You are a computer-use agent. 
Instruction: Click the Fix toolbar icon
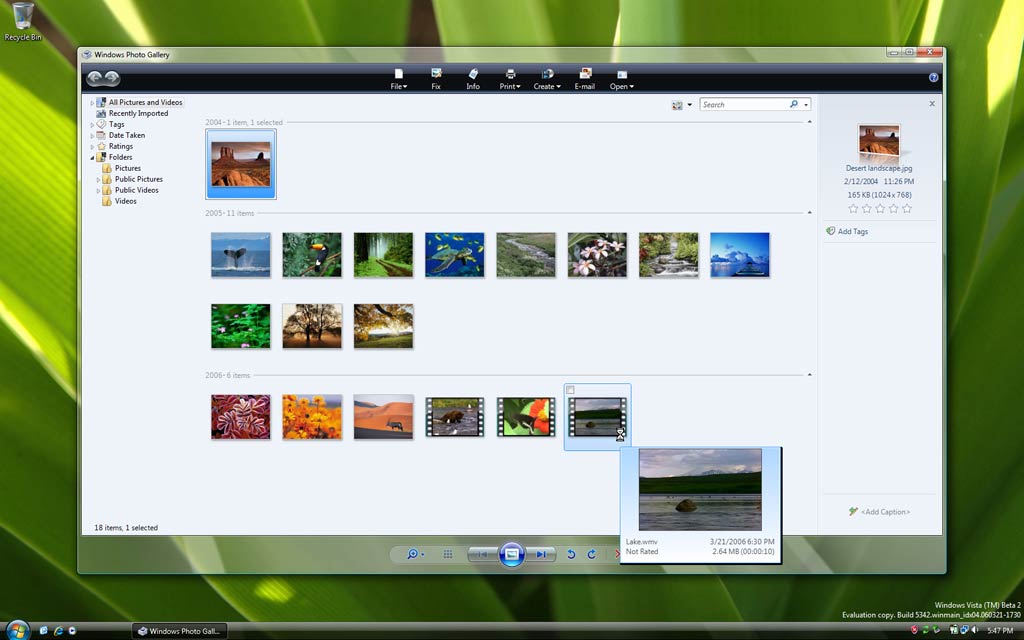pyautogui.click(x=436, y=79)
